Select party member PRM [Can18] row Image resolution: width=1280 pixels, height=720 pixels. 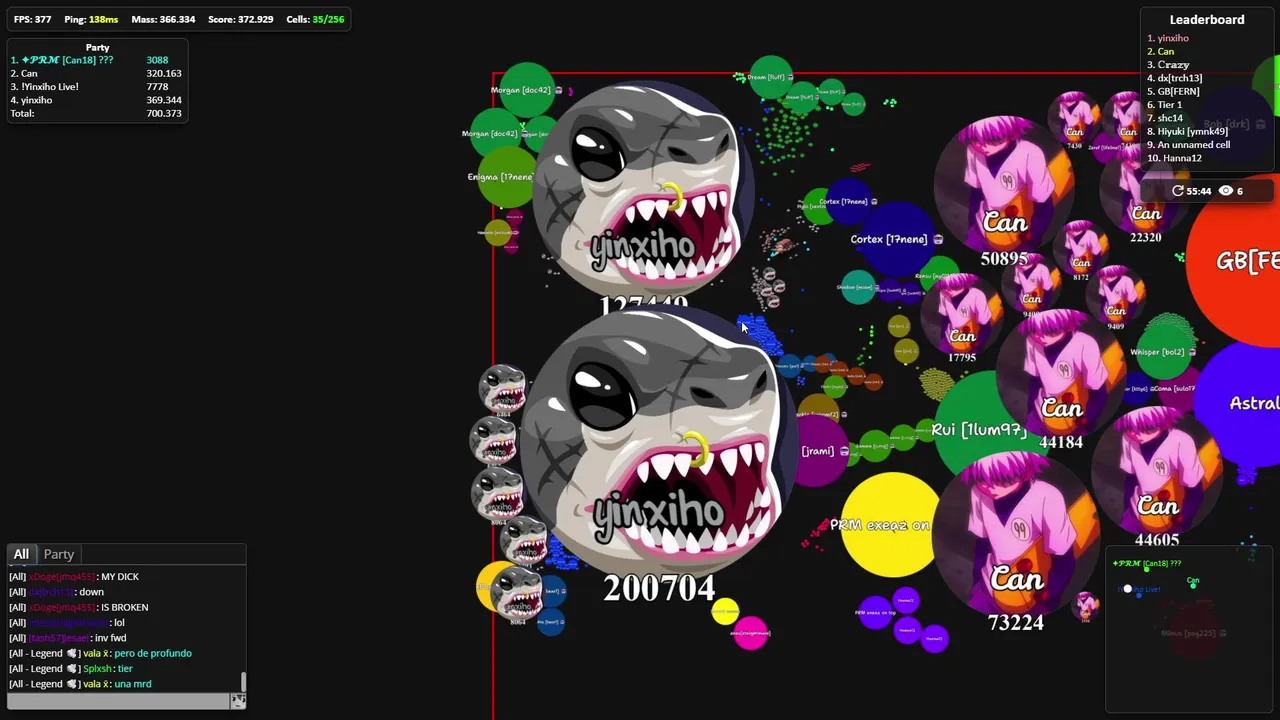pos(97,60)
